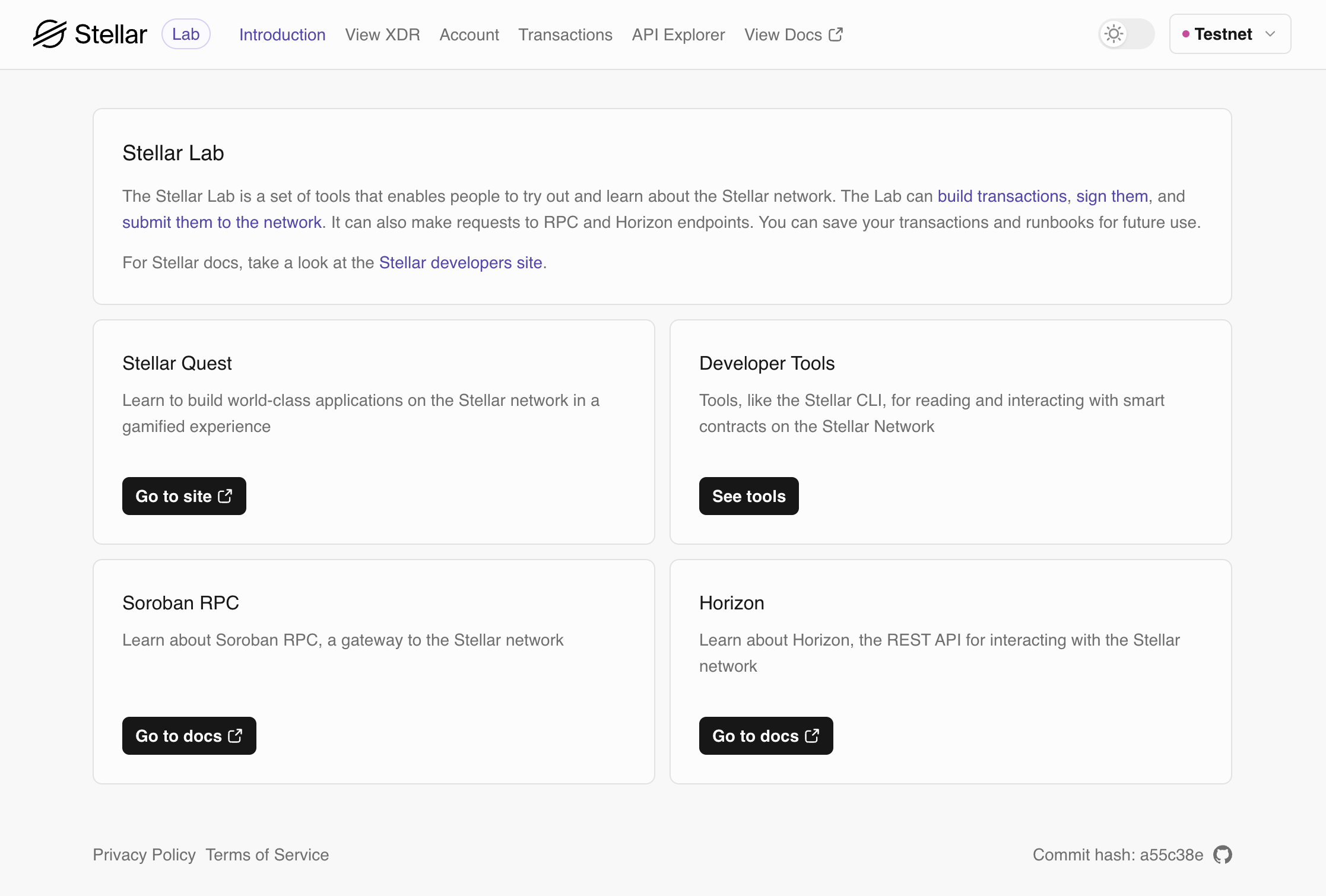Click the Stellar logo icon
Image resolution: width=1326 pixels, height=896 pixels.
[x=49, y=34]
